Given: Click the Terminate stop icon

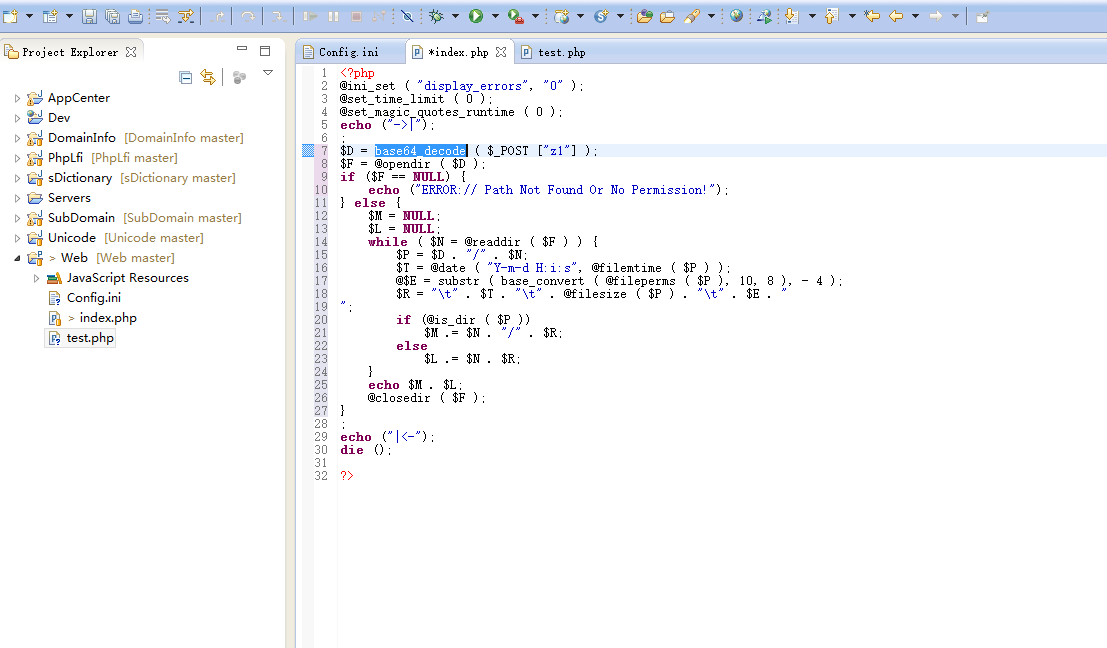Looking at the screenshot, I should [357, 16].
